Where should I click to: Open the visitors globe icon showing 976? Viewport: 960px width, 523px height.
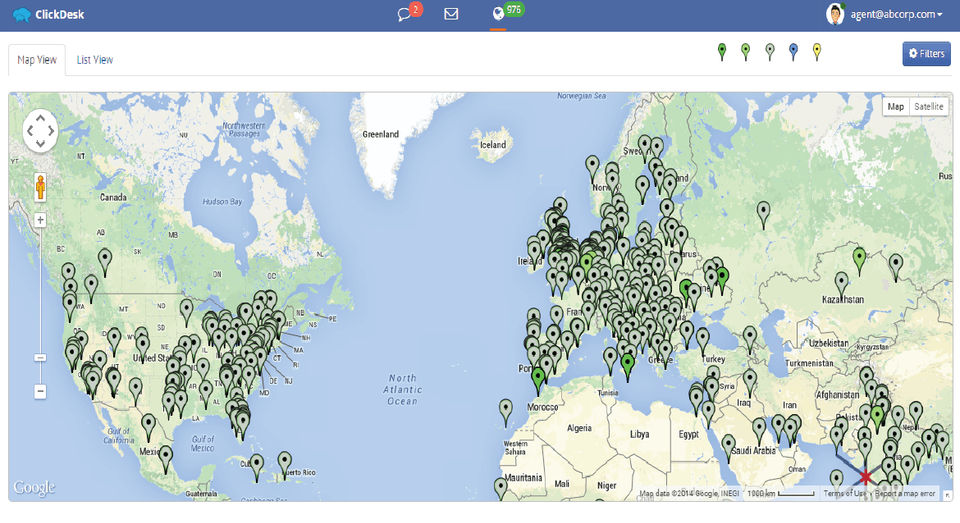click(x=506, y=12)
